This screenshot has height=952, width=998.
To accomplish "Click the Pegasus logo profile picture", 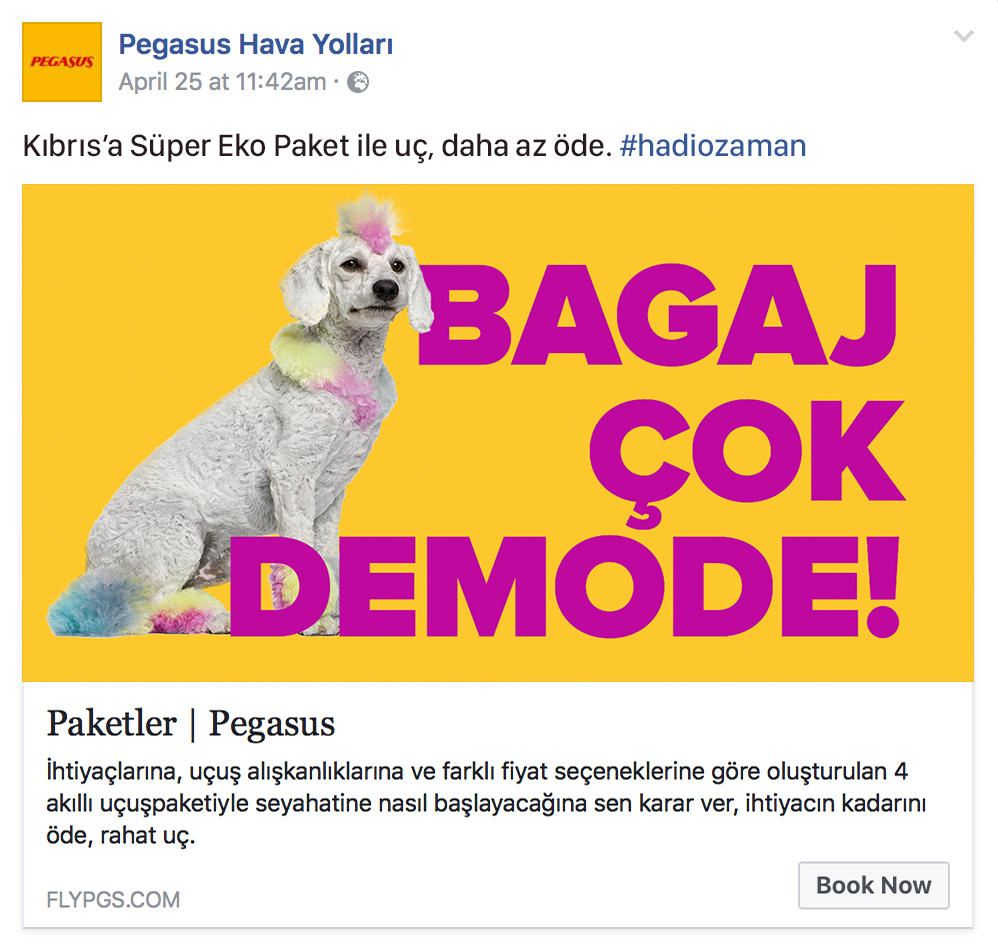I will 62,62.
